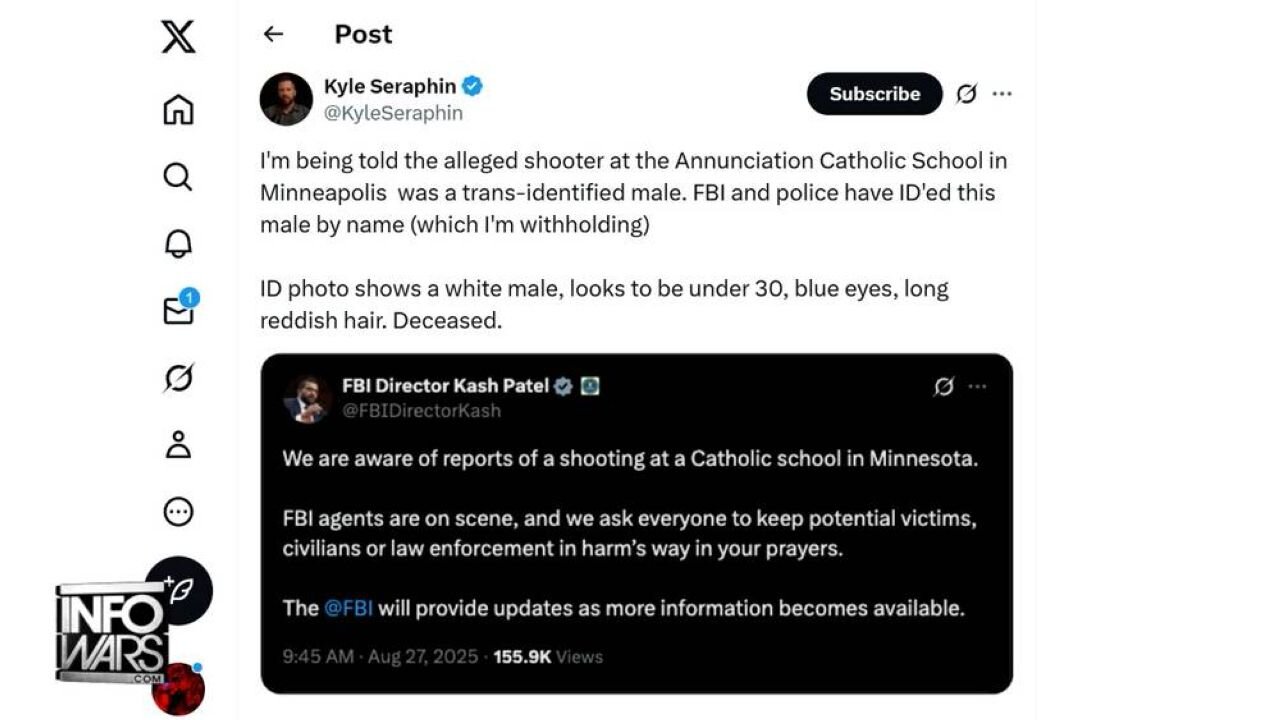Click the @KyleSeraphin handle
Viewport: 1280px width, 720px height.
(393, 113)
